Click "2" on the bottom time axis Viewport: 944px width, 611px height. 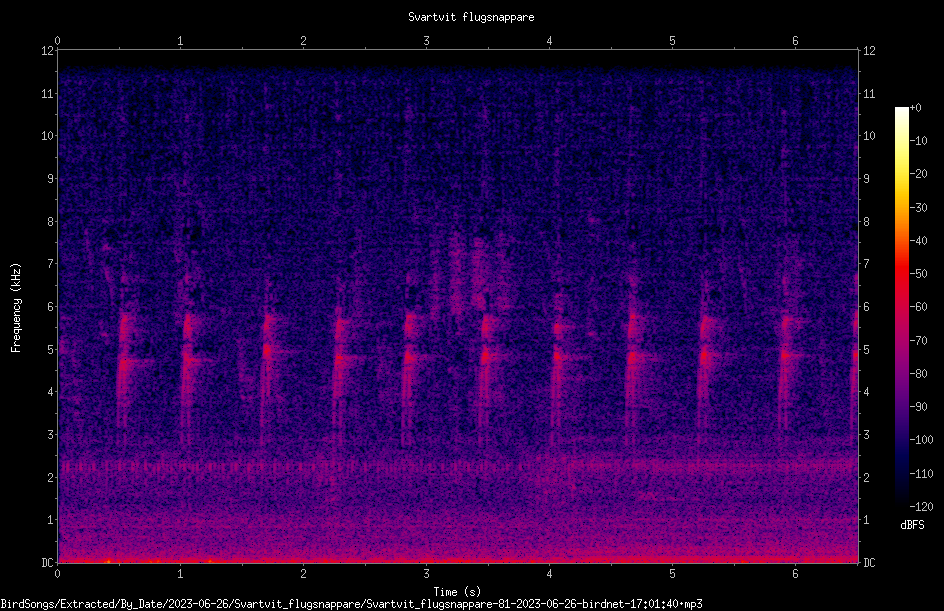point(303,574)
